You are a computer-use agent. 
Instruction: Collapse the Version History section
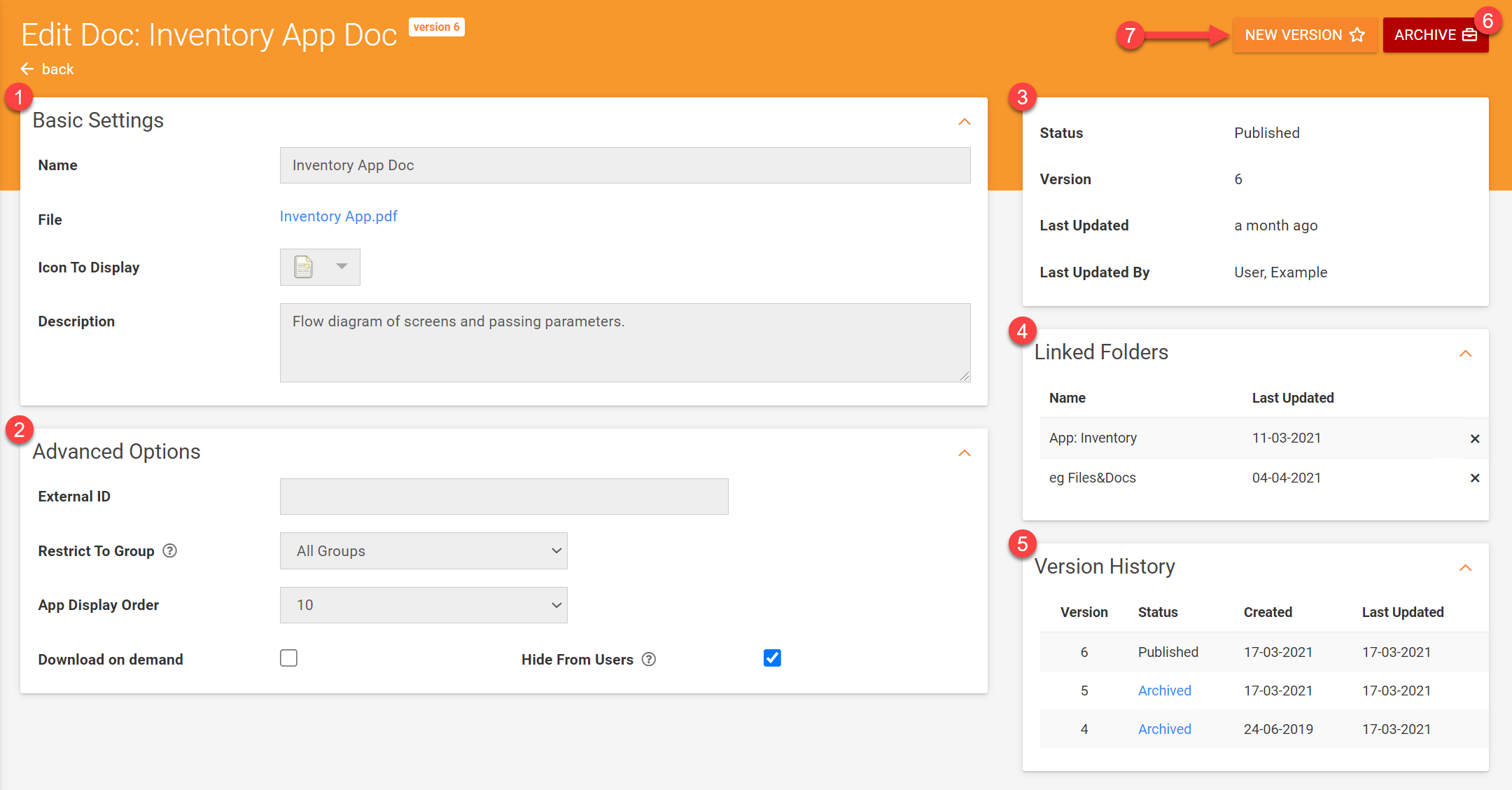tap(1465, 568)
